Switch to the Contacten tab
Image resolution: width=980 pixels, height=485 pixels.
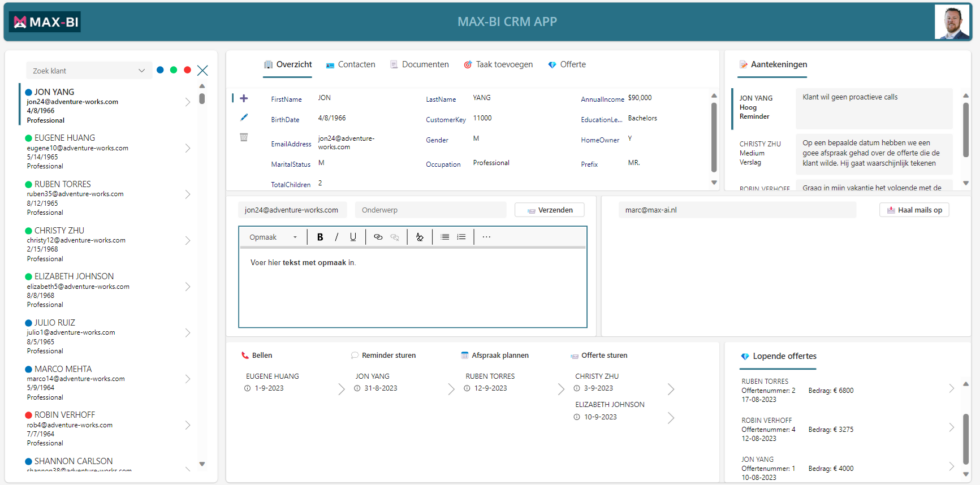point(350,64)
